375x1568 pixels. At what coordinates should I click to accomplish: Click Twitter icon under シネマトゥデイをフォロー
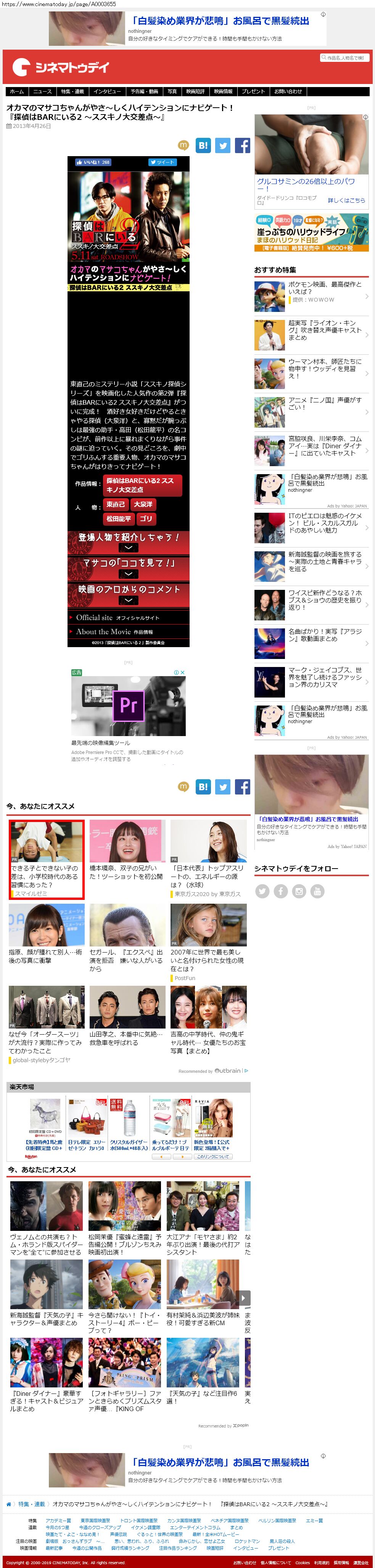(262, 891)
